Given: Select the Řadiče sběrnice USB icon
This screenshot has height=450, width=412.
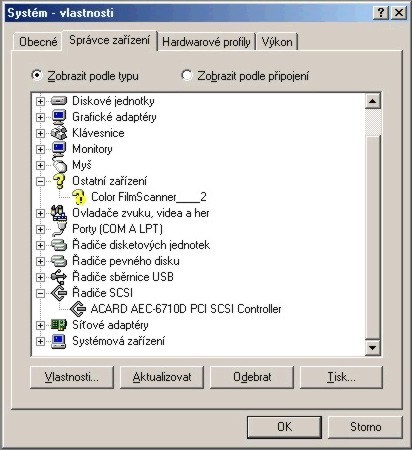Looking at the screenshot, I should [x=59, y=277].
